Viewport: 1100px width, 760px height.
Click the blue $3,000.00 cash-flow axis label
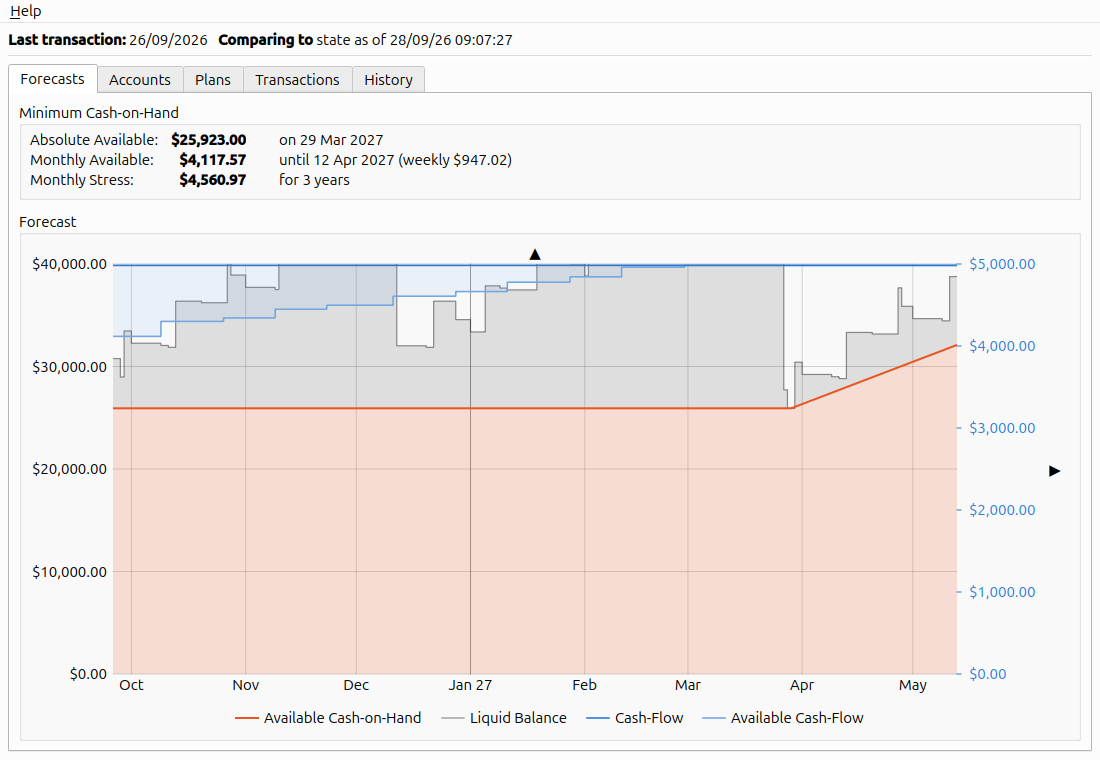click(x=1002, y=428)
